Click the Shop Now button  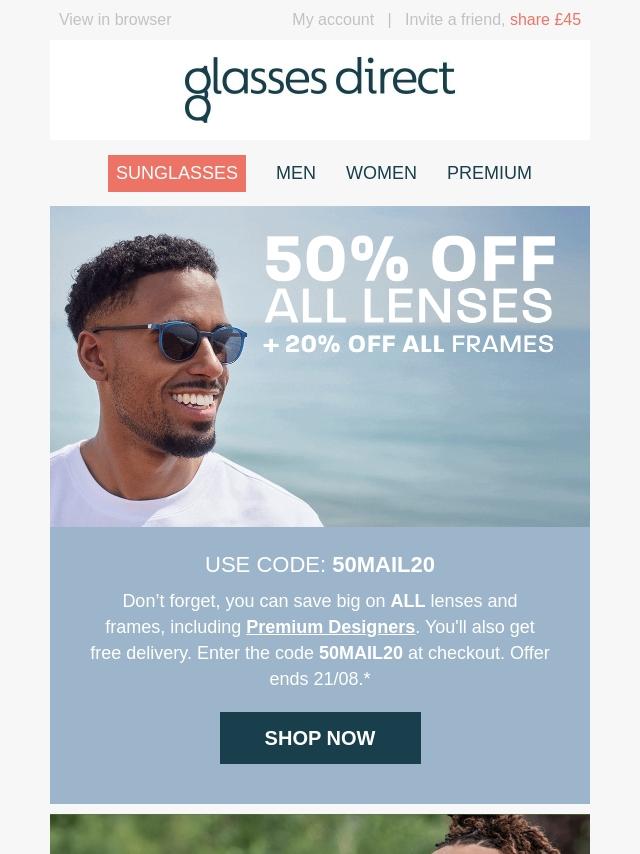coord(320,738)
